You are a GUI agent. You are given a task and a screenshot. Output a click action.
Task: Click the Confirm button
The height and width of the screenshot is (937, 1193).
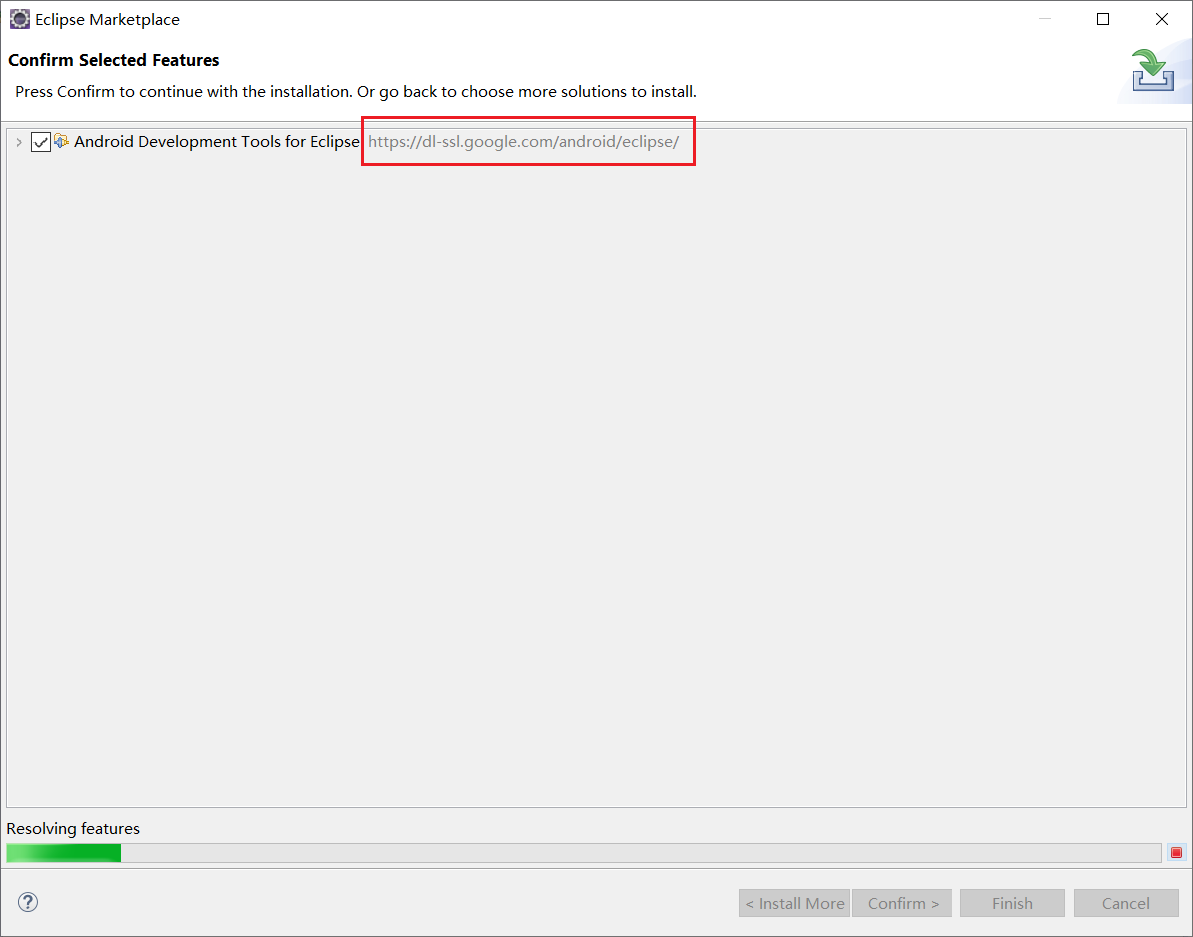[x=902, y=903]
